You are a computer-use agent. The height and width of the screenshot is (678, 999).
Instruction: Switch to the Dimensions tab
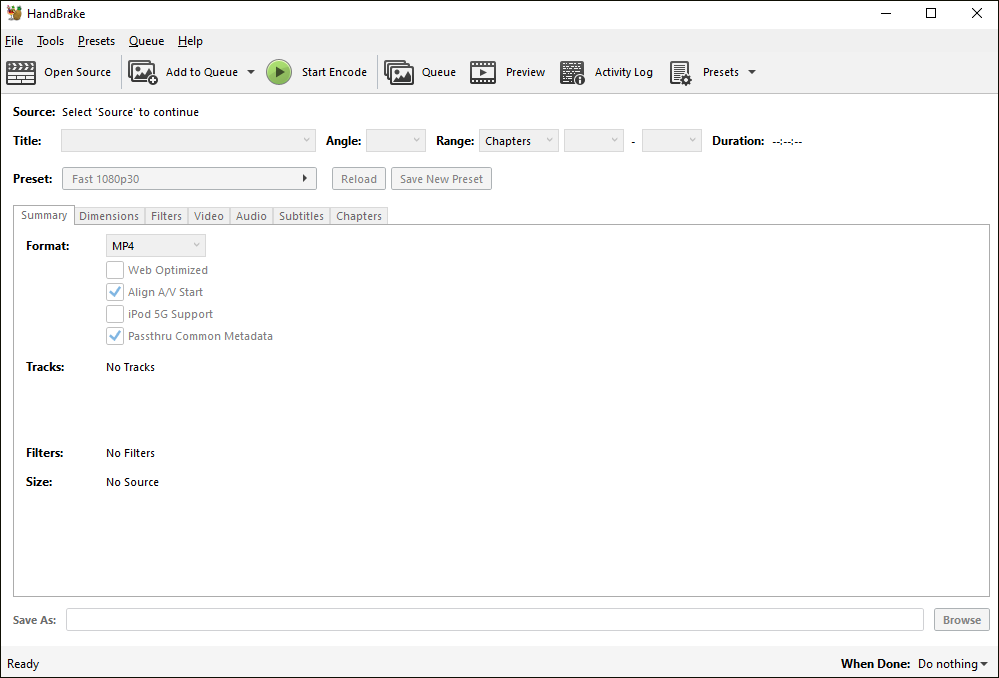pyautogui.click(x=109, y=216)
